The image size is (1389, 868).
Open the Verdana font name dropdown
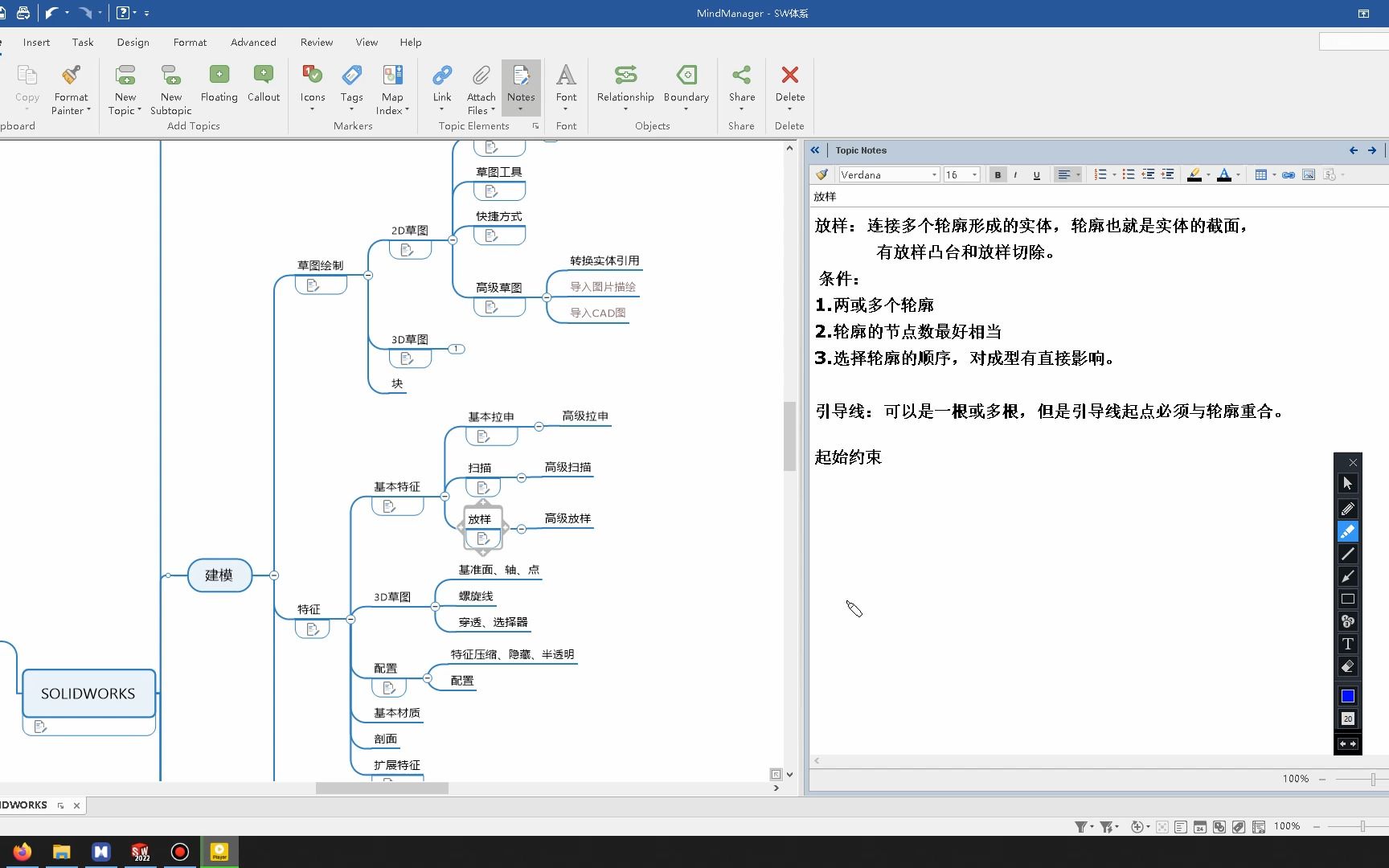point(934,174)
